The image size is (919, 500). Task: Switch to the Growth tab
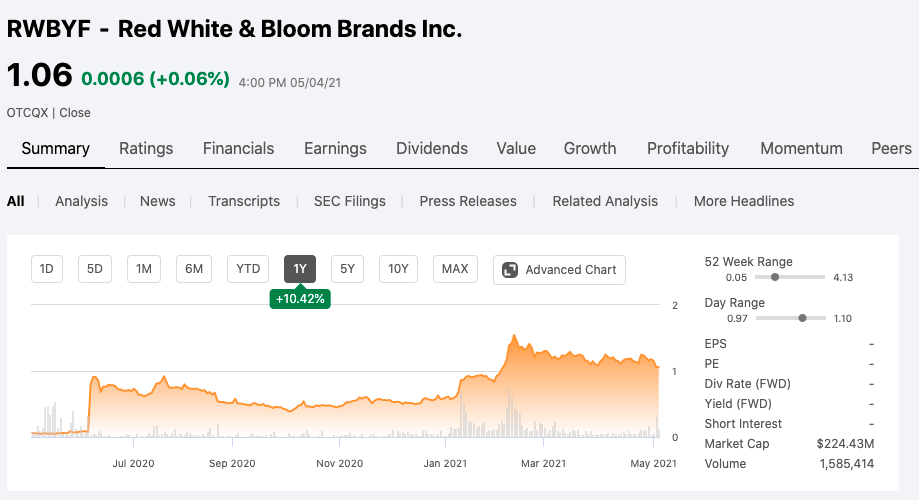[x=590, y=148]
